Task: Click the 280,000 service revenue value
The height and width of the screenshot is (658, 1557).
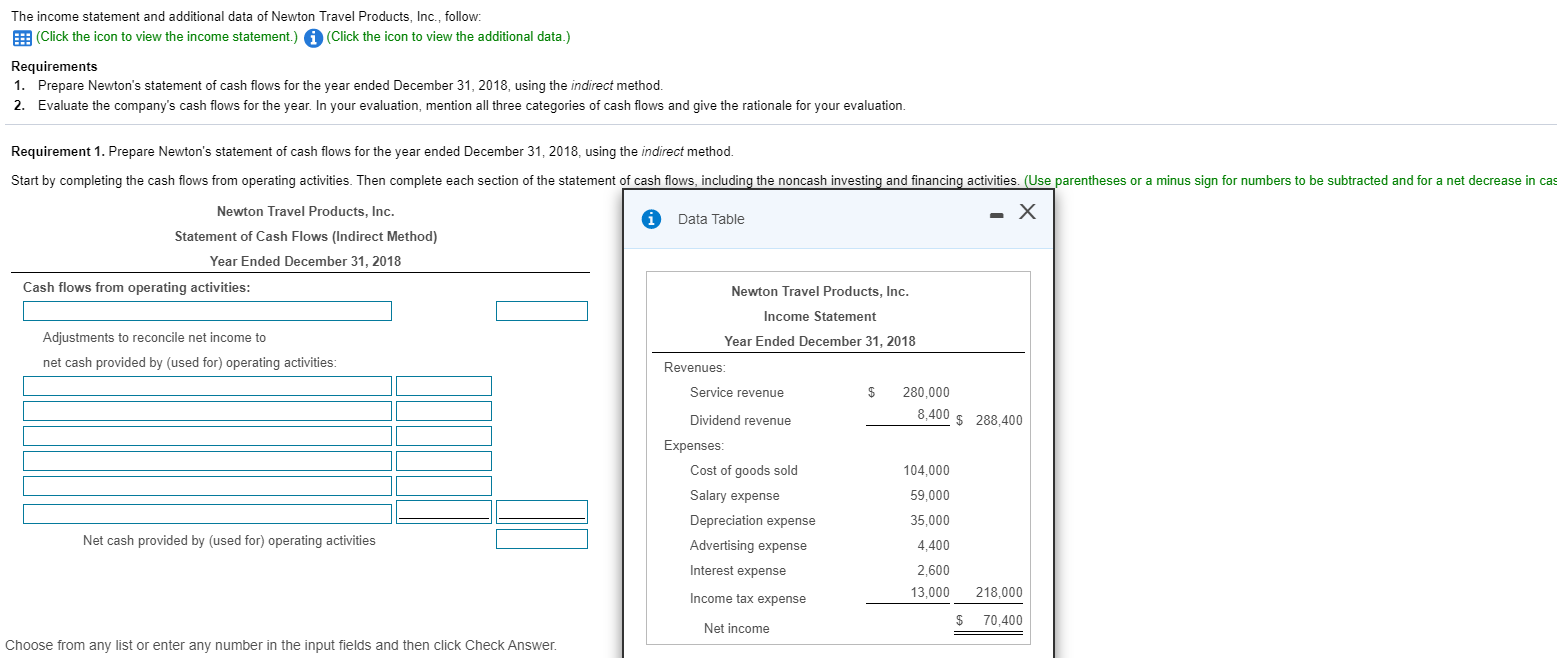Action: pyautogui.click(x=926, y=393)
